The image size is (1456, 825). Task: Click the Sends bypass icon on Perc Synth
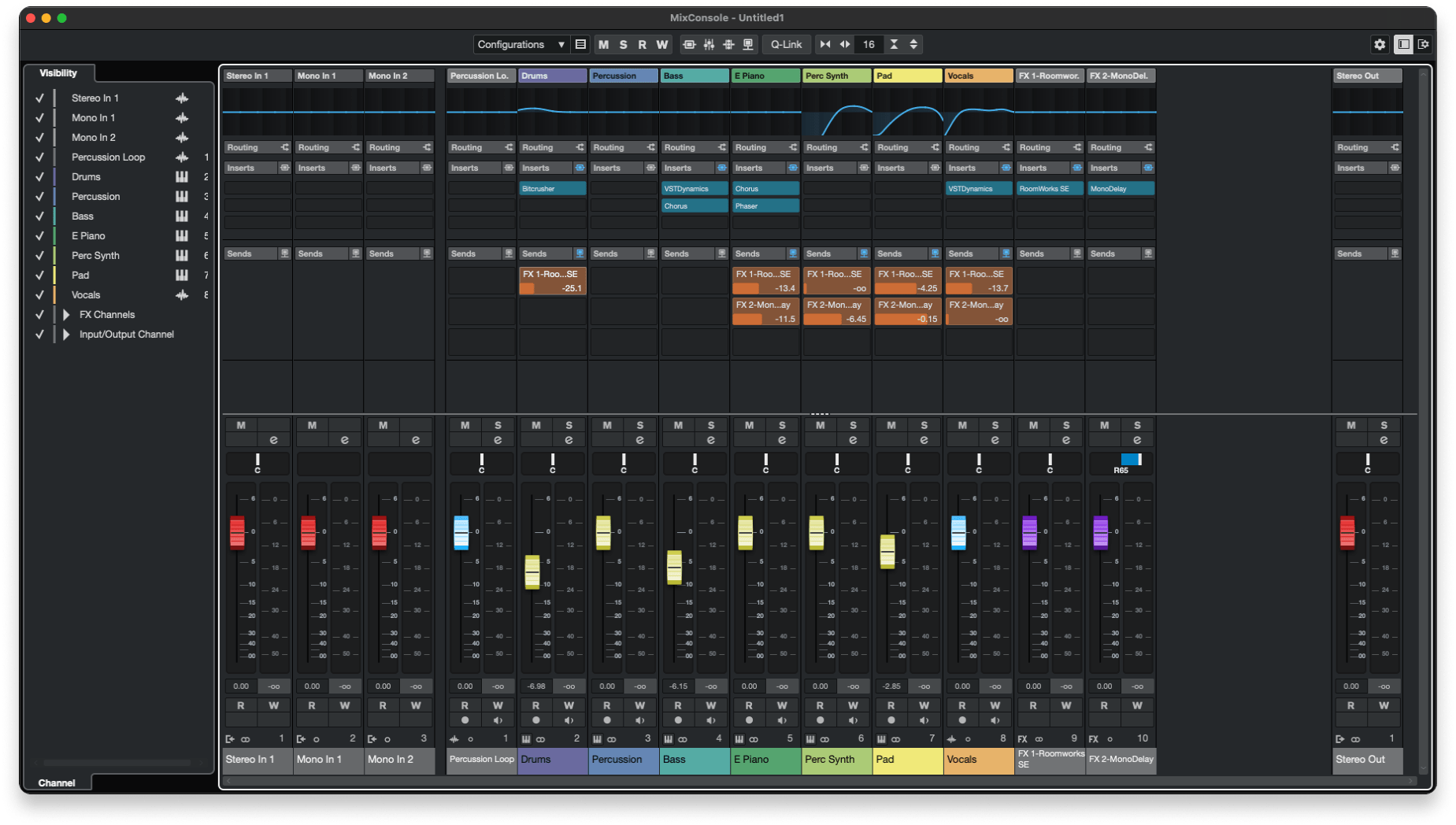[x=864, y=253]
